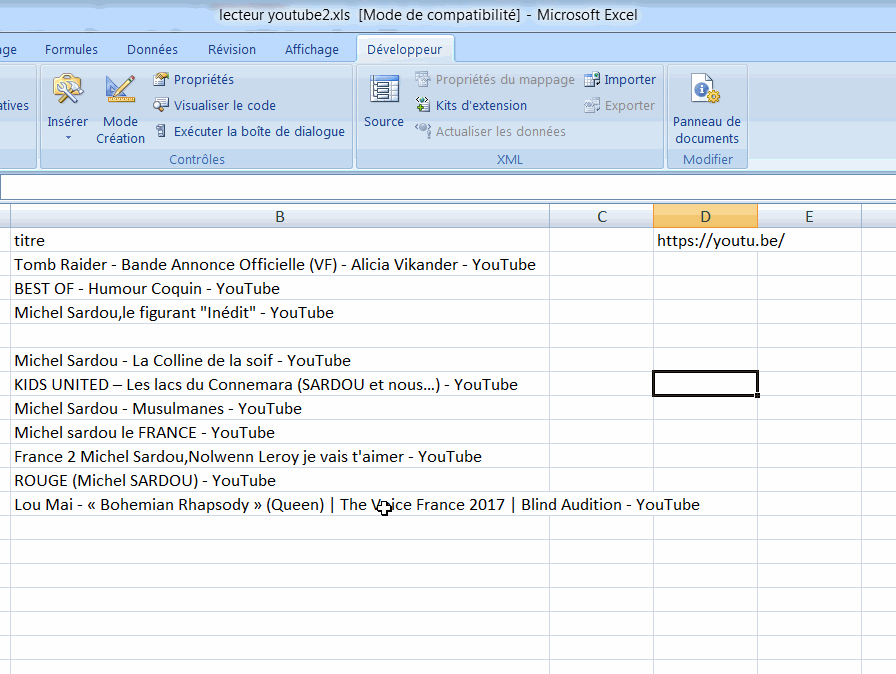
Task: Select column C header
Action: [x=601, y=216]
